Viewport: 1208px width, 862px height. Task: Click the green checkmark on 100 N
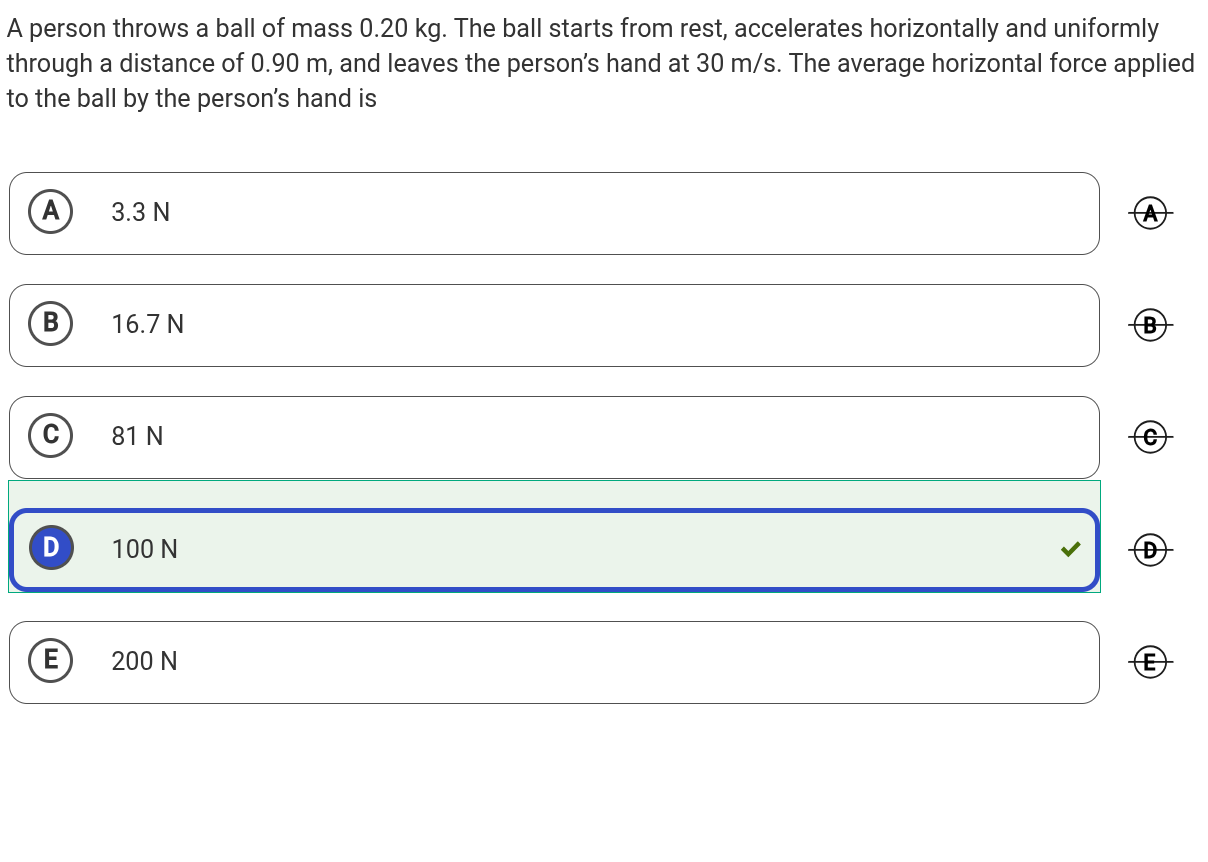(1071, 549)
